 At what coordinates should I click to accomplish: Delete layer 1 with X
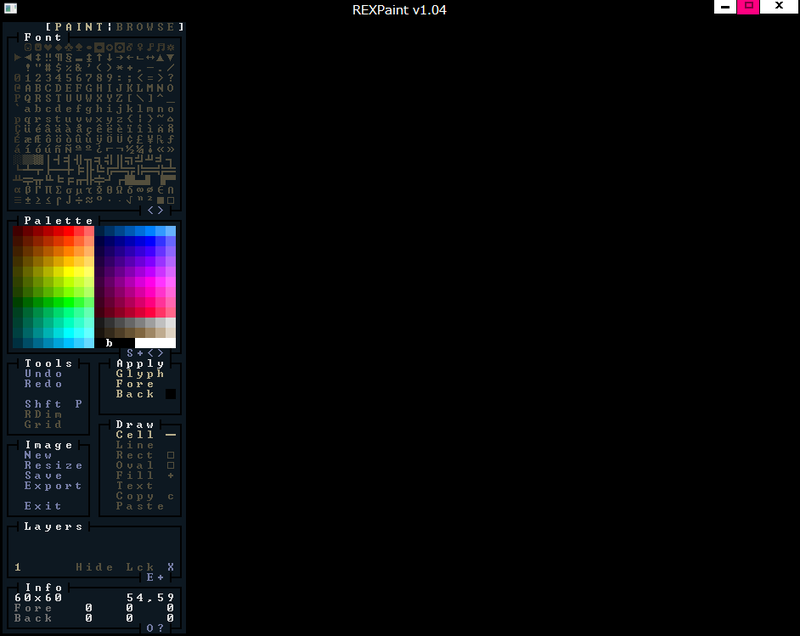(x=170, y=567)
